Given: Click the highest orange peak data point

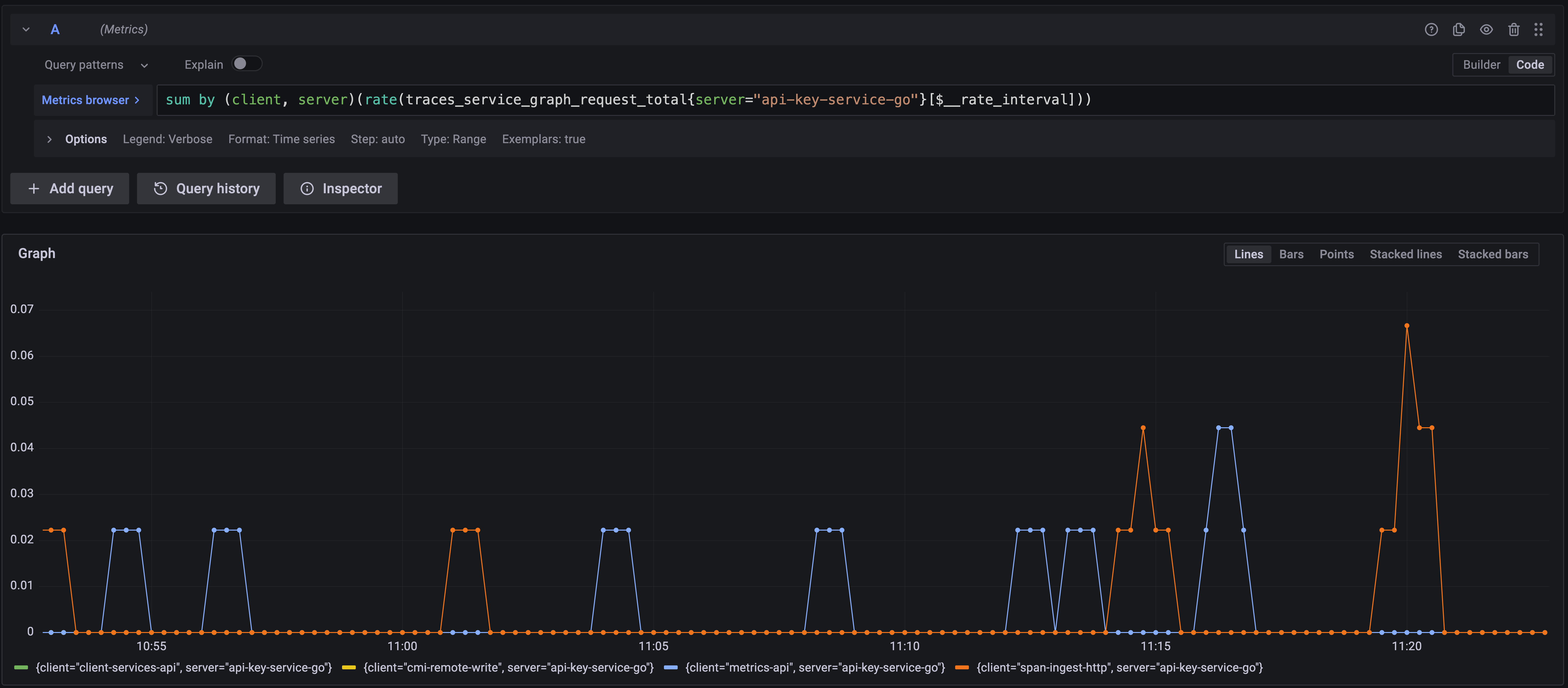Looking at the screenshot, I should 1407,326.
